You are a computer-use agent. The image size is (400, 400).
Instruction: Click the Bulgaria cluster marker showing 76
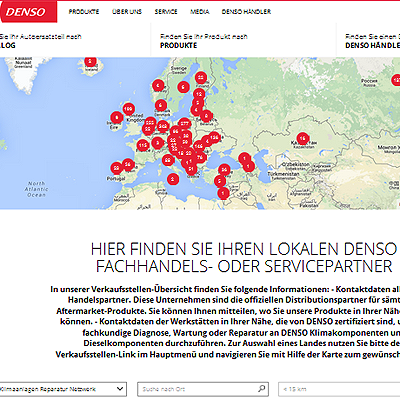point(200,157)
